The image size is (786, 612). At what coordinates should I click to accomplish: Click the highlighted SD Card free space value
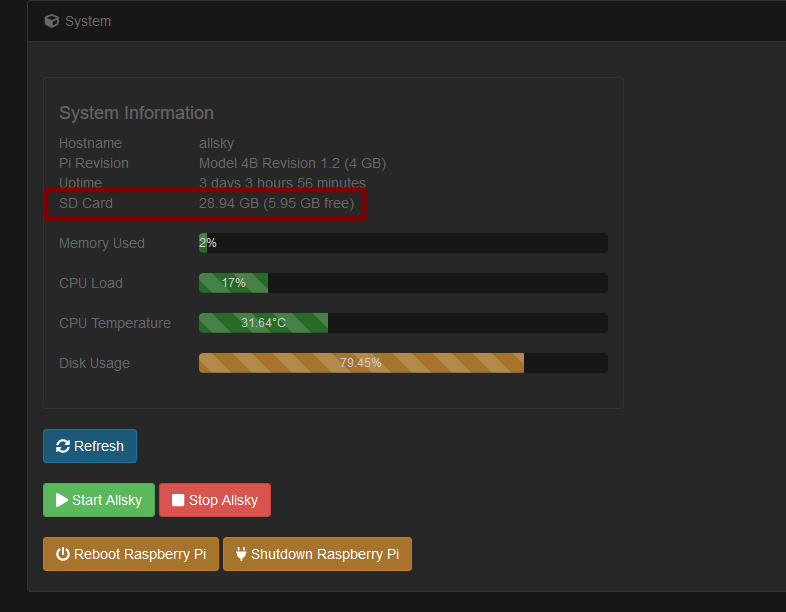pyautogui.click(x=276, y=203)
